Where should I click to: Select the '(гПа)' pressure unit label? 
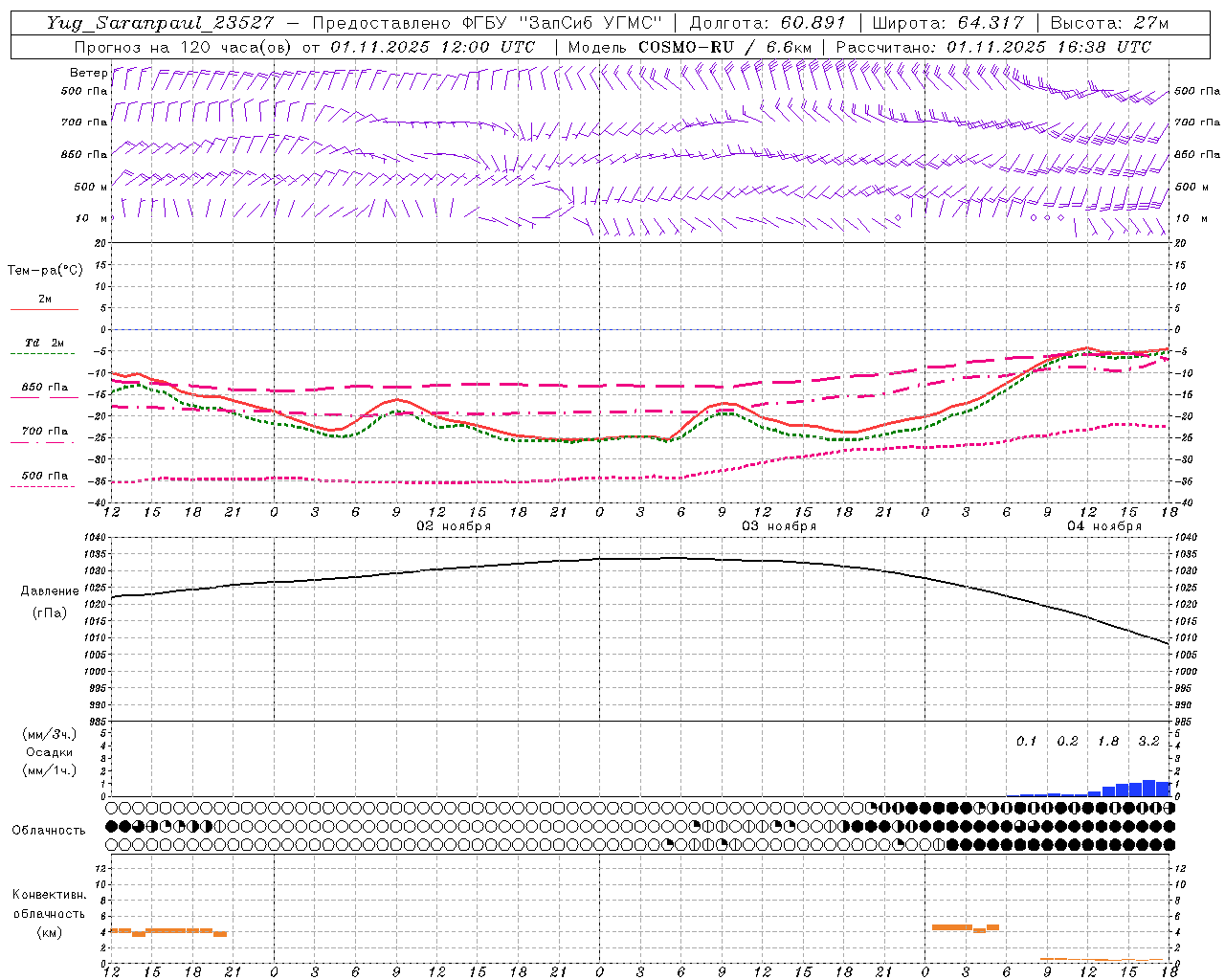49,613
